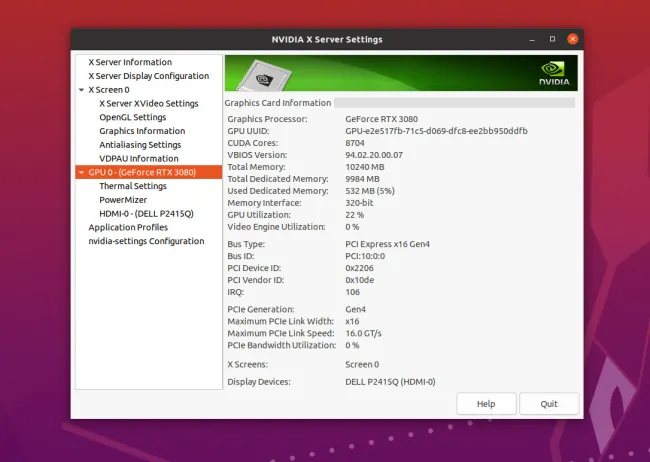Open OpenGL Settings page
650x462 pixels.
[x=132, y=117]
